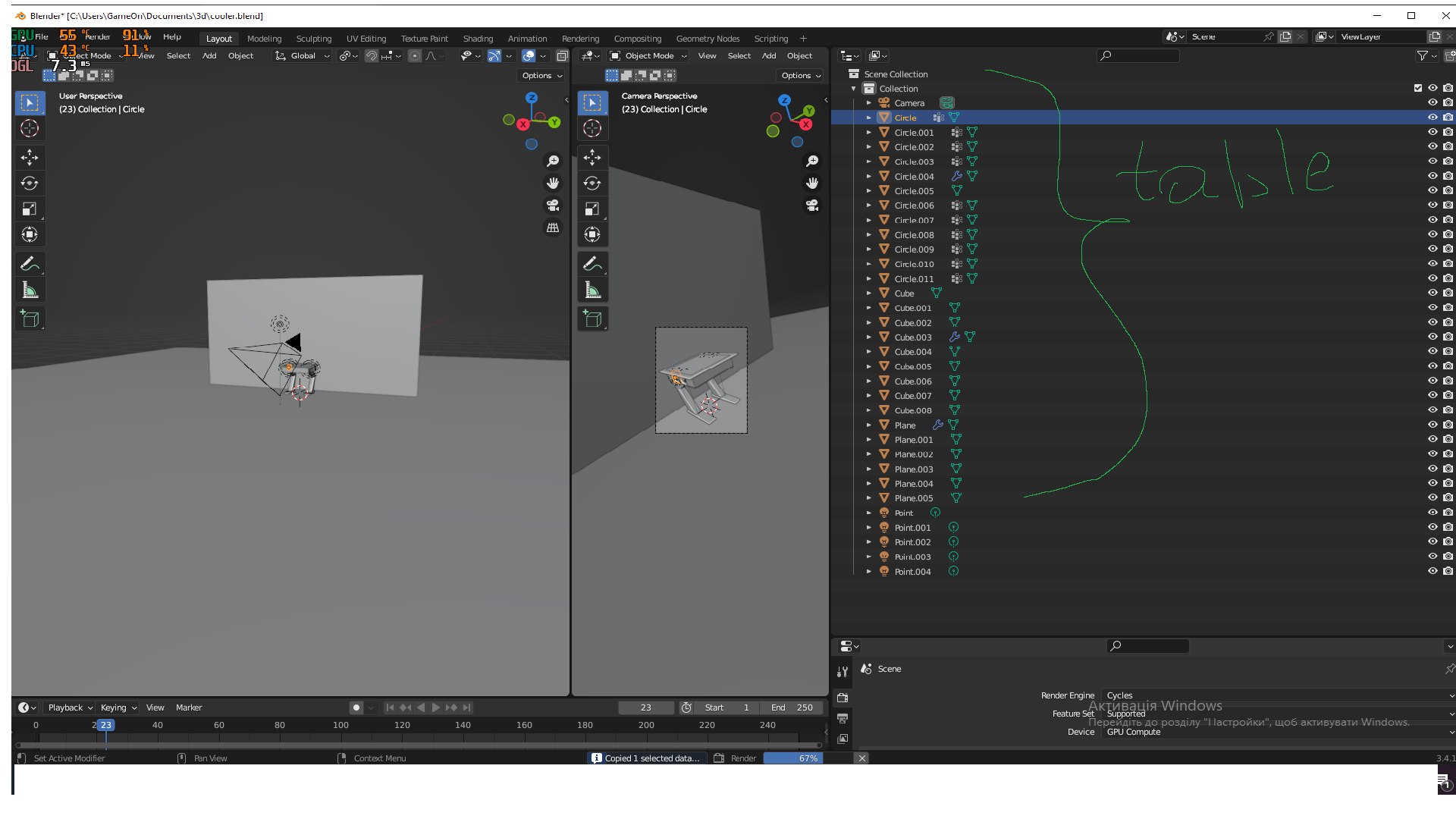Click the modifier wrench icon on Circle.004

[956, 176]
